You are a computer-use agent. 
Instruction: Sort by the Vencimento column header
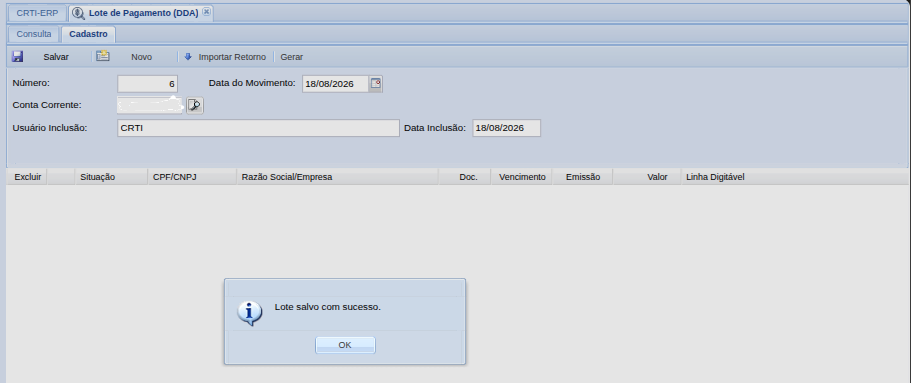522,177
